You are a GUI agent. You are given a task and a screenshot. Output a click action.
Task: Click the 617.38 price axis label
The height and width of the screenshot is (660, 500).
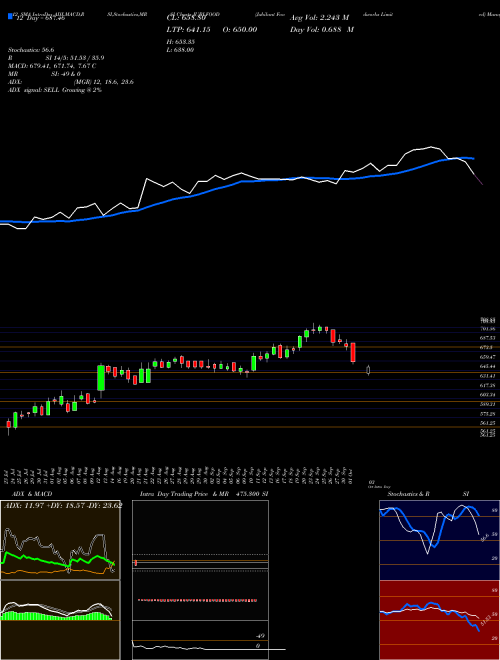coord(487,385)
